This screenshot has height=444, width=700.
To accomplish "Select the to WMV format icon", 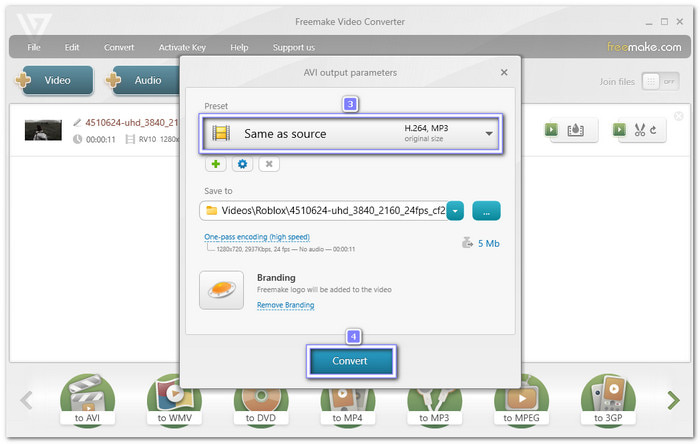I will tap(175, 401).
